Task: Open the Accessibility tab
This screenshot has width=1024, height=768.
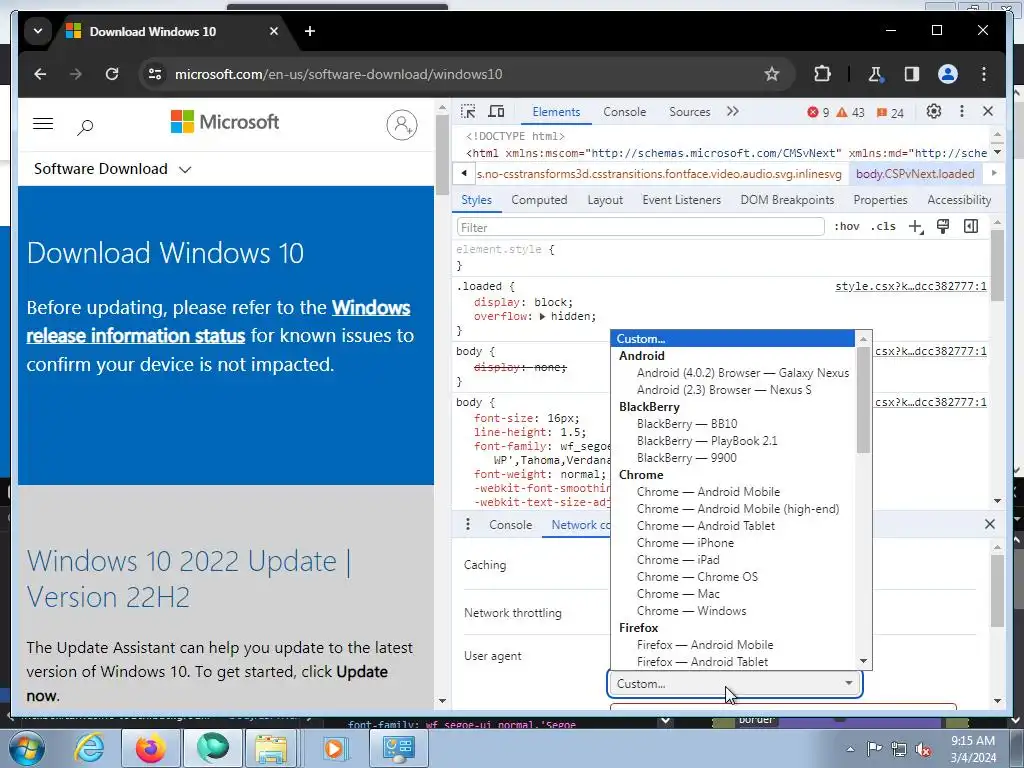Action: click(959, 200)
